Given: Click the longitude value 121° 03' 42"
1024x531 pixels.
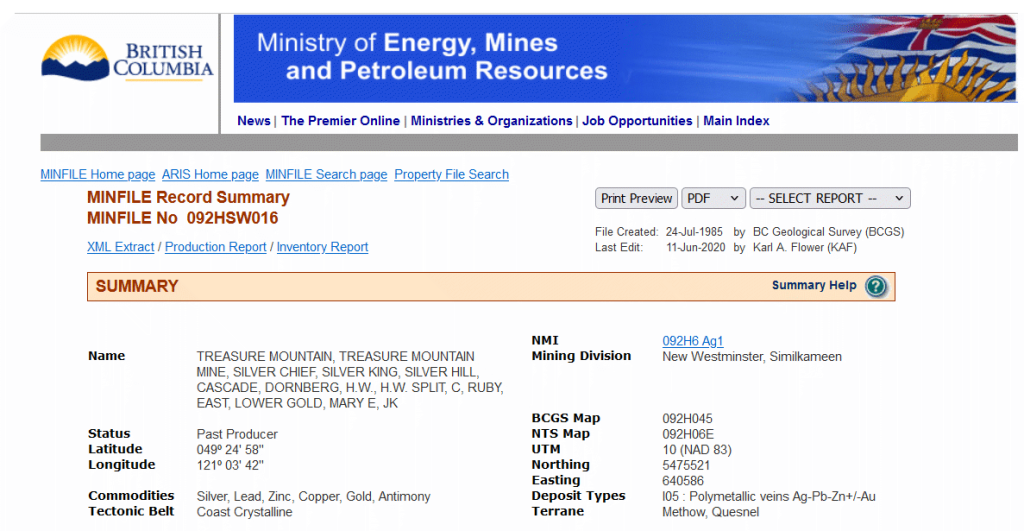Looking at the screenshot, I should pyautogui.click(x=230, y=466).
